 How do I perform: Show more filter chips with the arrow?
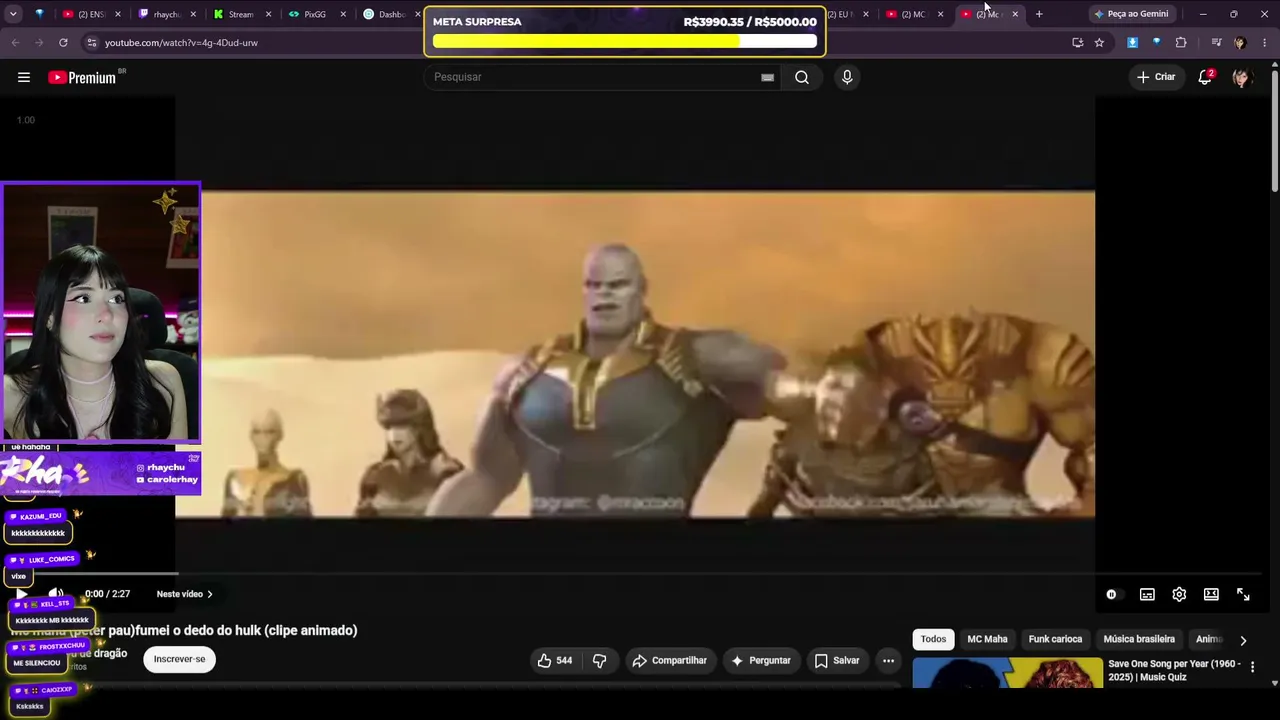point(1243,640)
